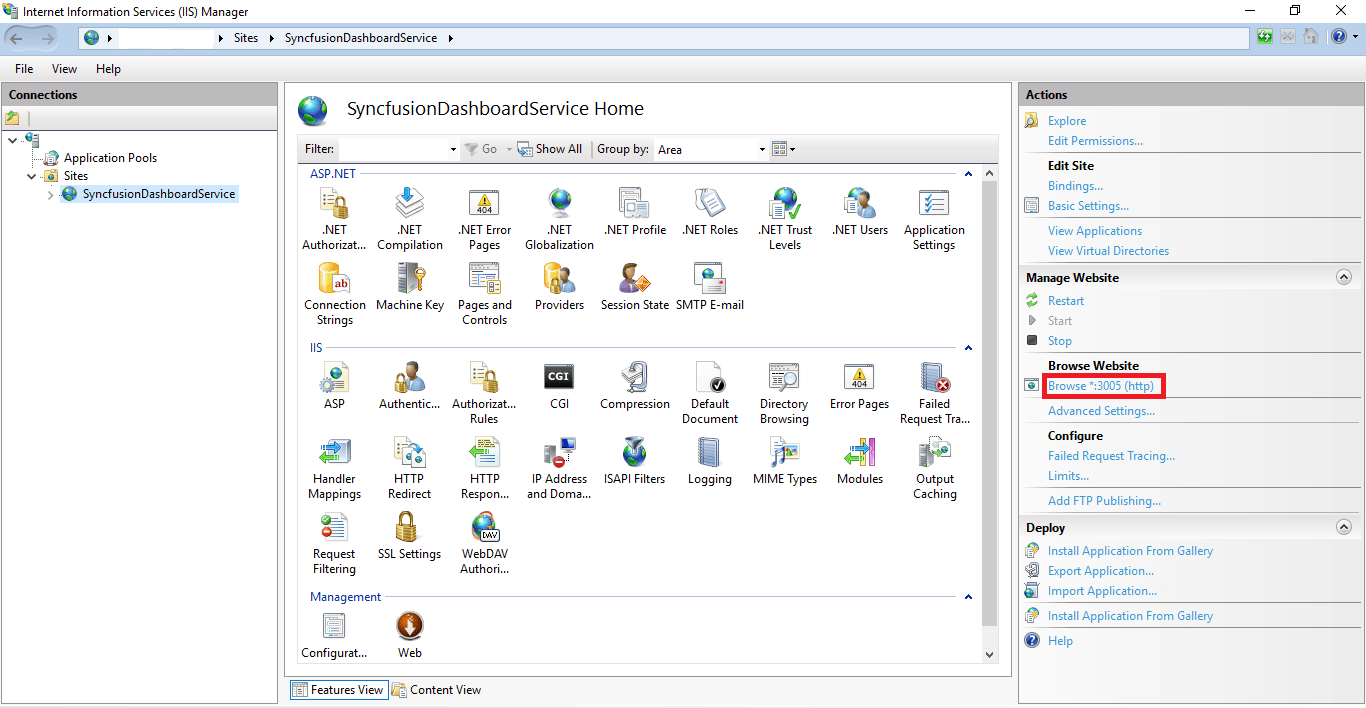Open SSL Settings
The height and width of the screenshot is (708, 1366).
click(x=409, y=535)
